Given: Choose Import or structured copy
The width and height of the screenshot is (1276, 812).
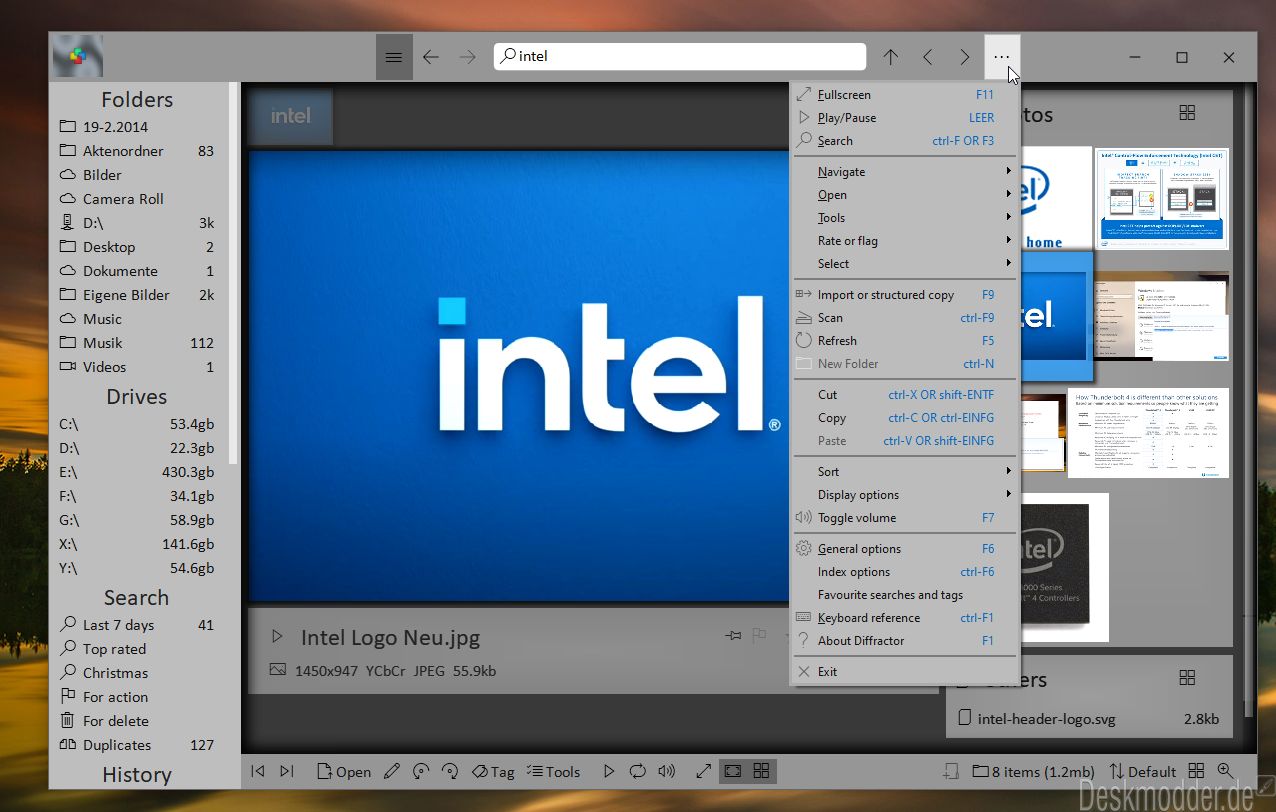Looking at the screenshot, I should click(905, 295).
